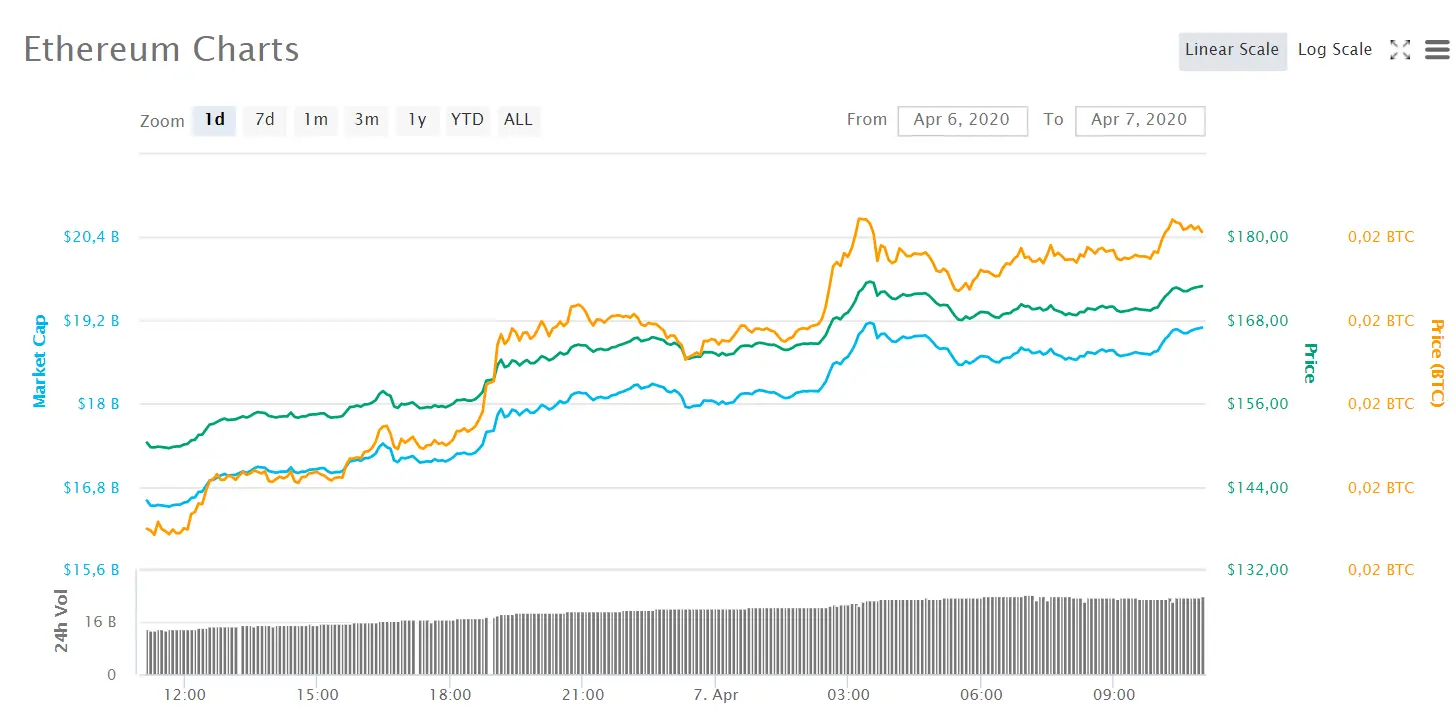Select the 1d zoom range

point(213,120)
